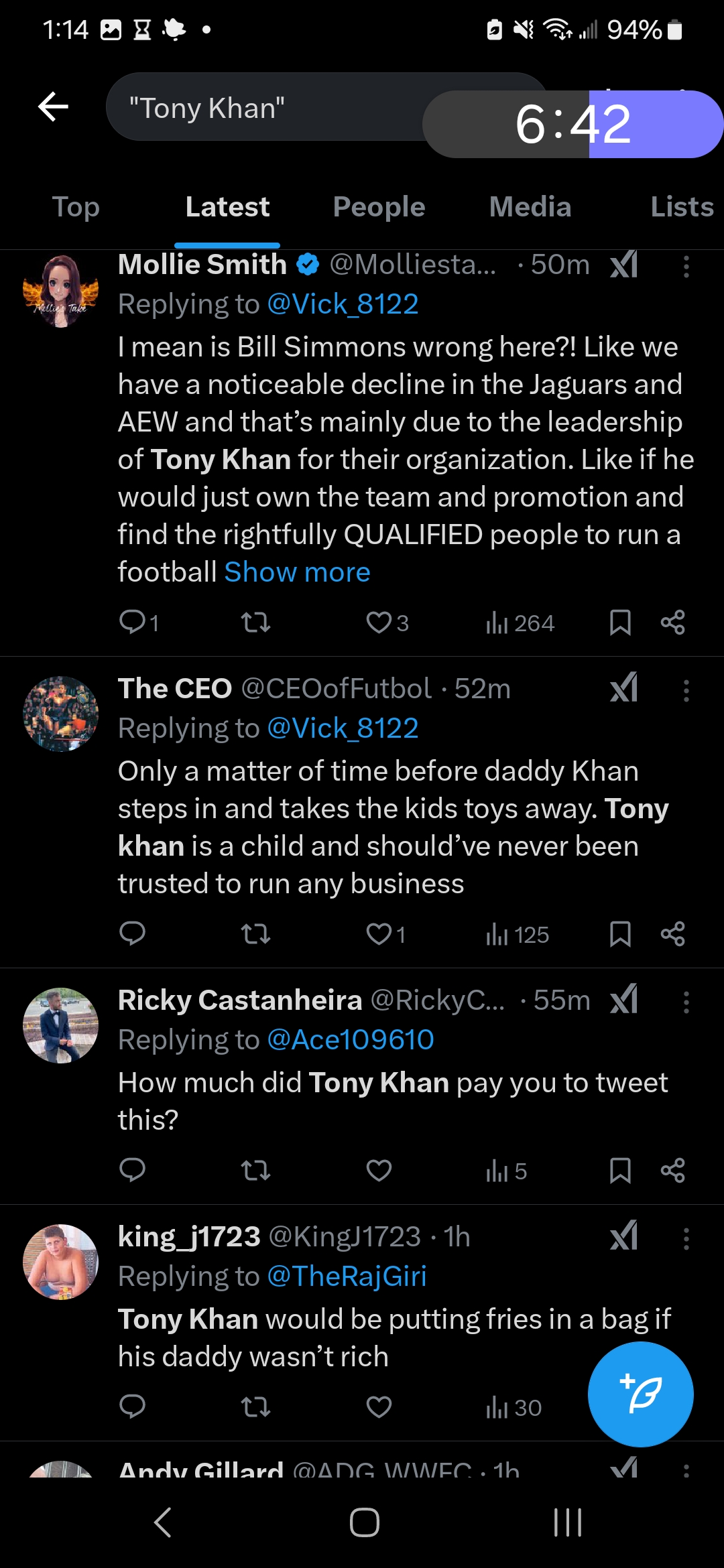
Task: Share The CEO's post
Action: (x=672, y=933)
